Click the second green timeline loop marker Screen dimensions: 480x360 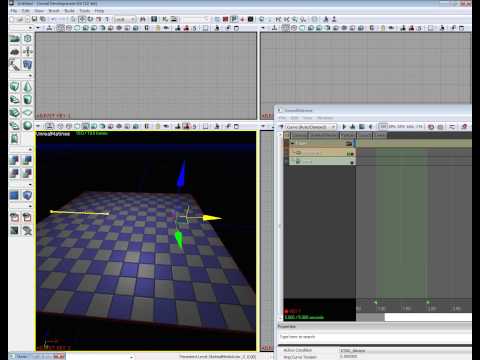tap(428, 302)
